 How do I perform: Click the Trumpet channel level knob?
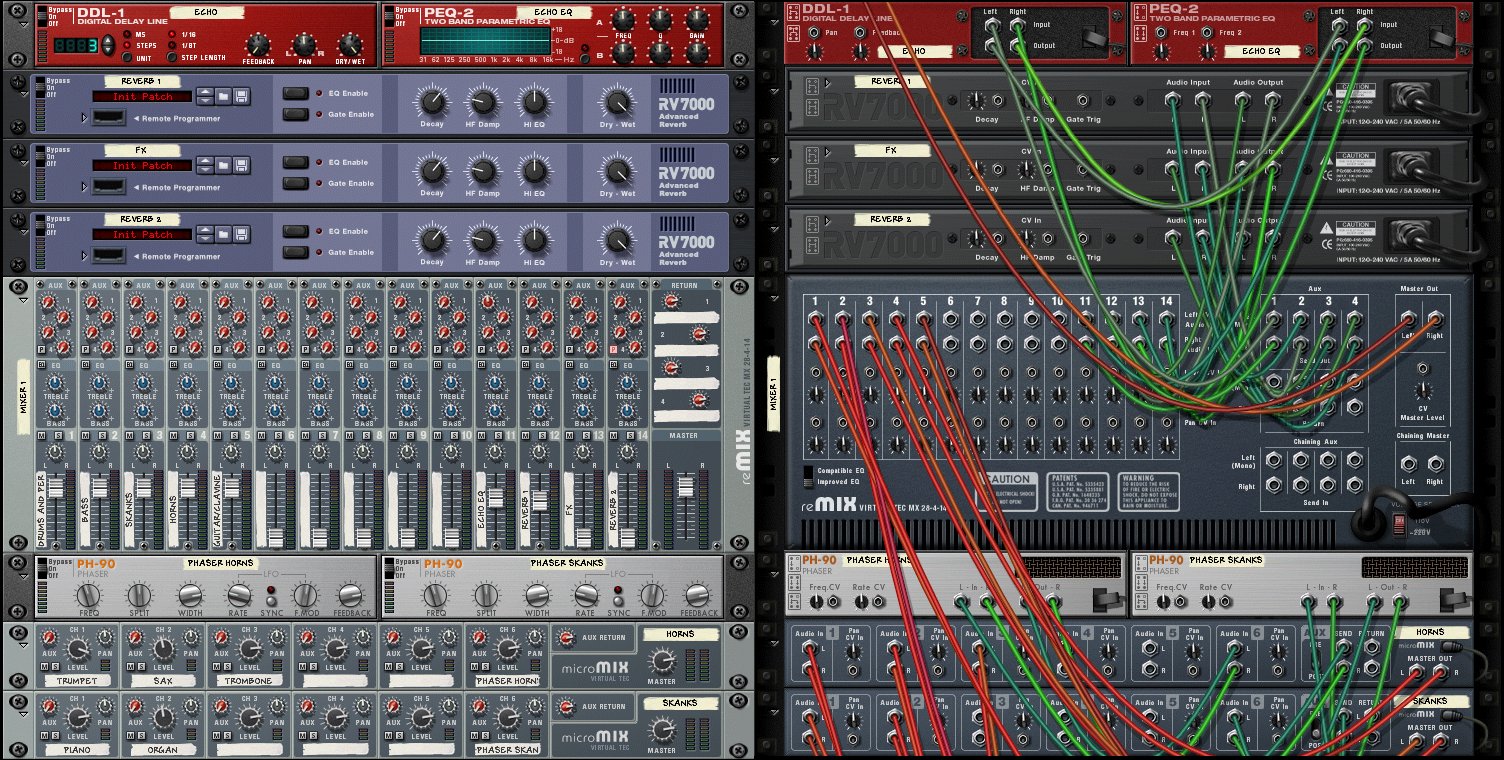pos(77,650)
